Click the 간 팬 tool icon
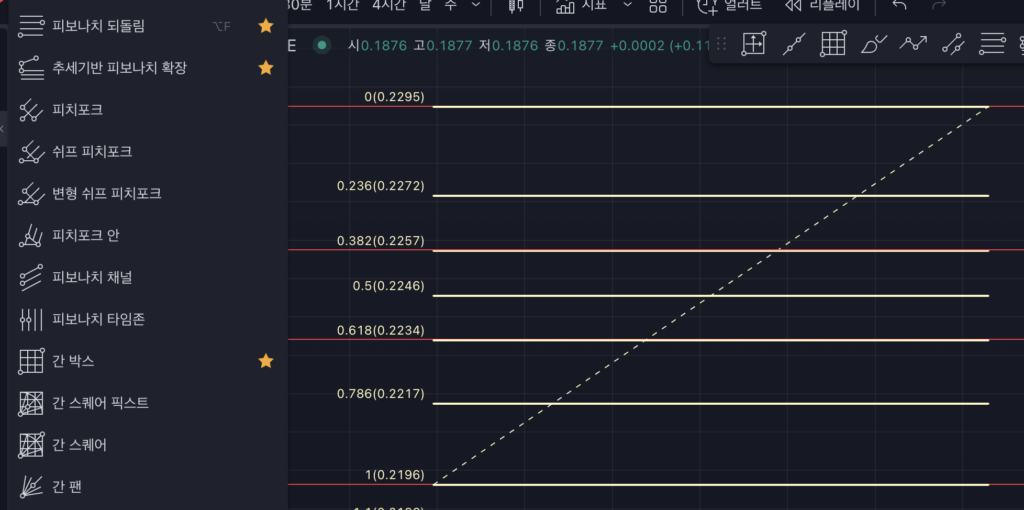 pyautogui.click(x=31, y=486)
